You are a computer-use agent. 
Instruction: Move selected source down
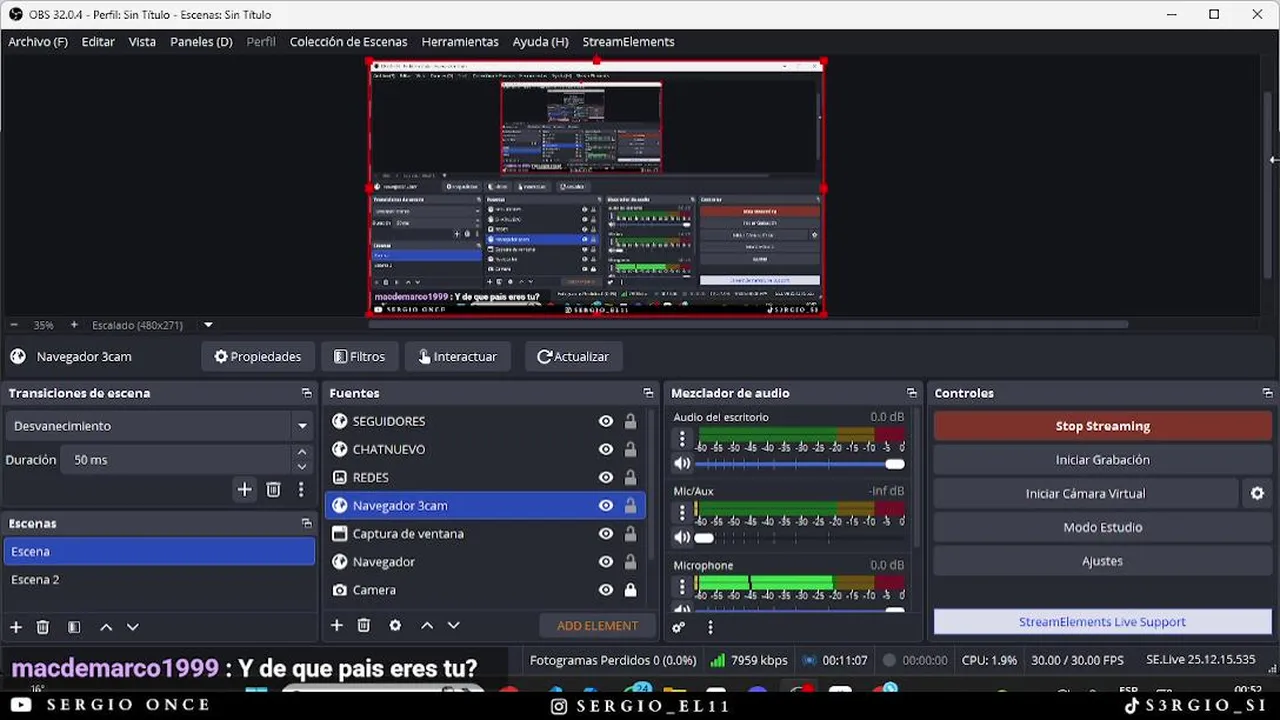pos(453,625)
